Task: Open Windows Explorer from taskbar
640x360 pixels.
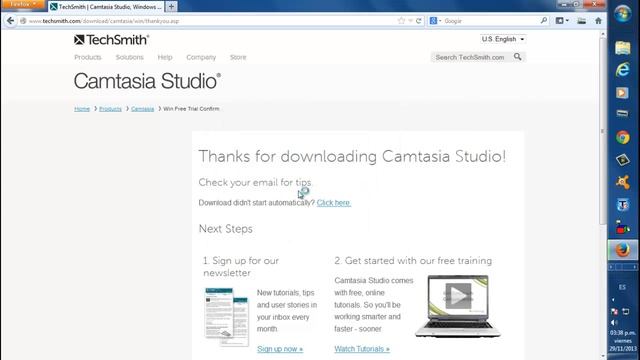Action: [x=623, y=48]
